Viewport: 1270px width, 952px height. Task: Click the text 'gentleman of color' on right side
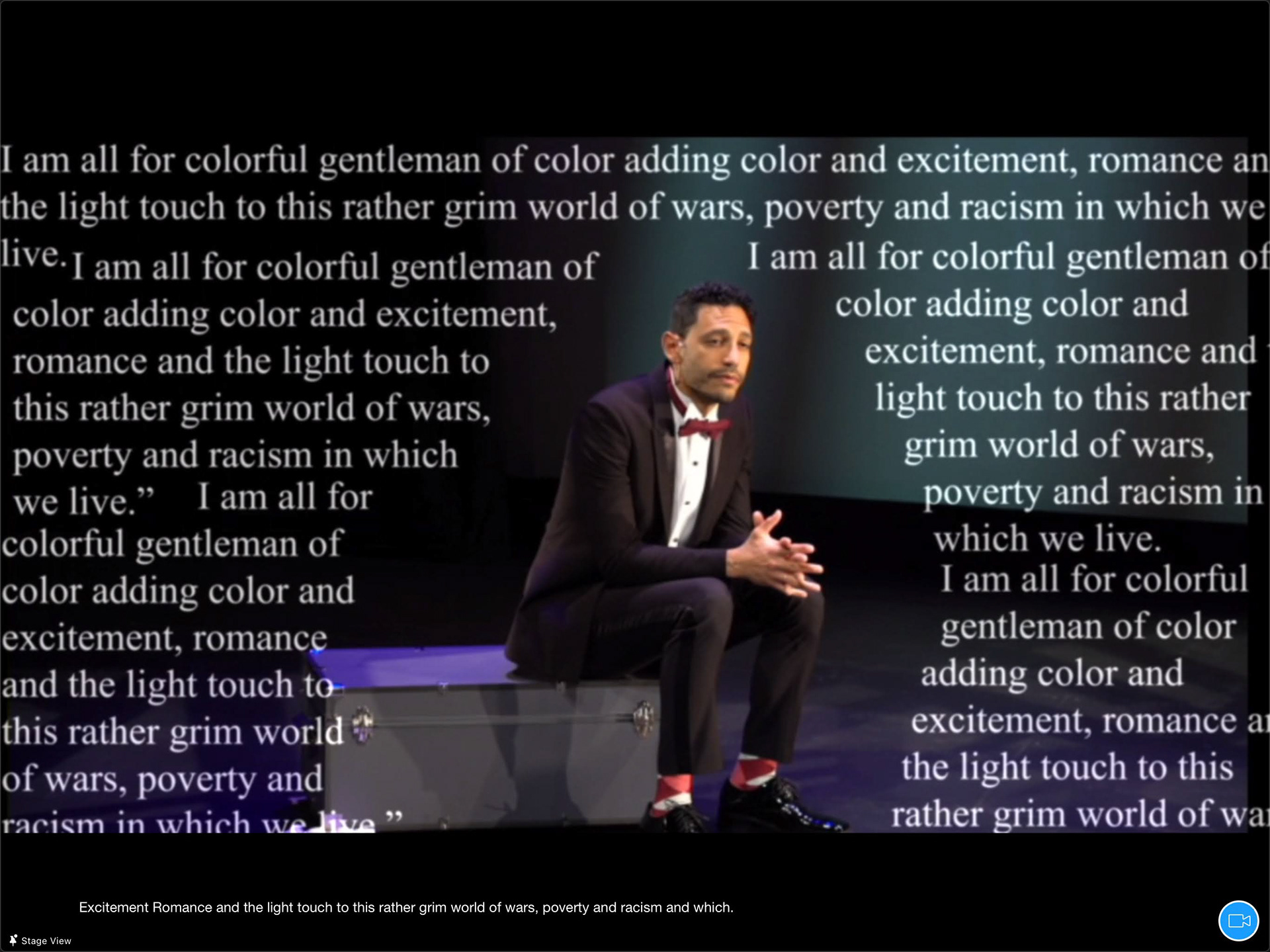coord(1088,627)
